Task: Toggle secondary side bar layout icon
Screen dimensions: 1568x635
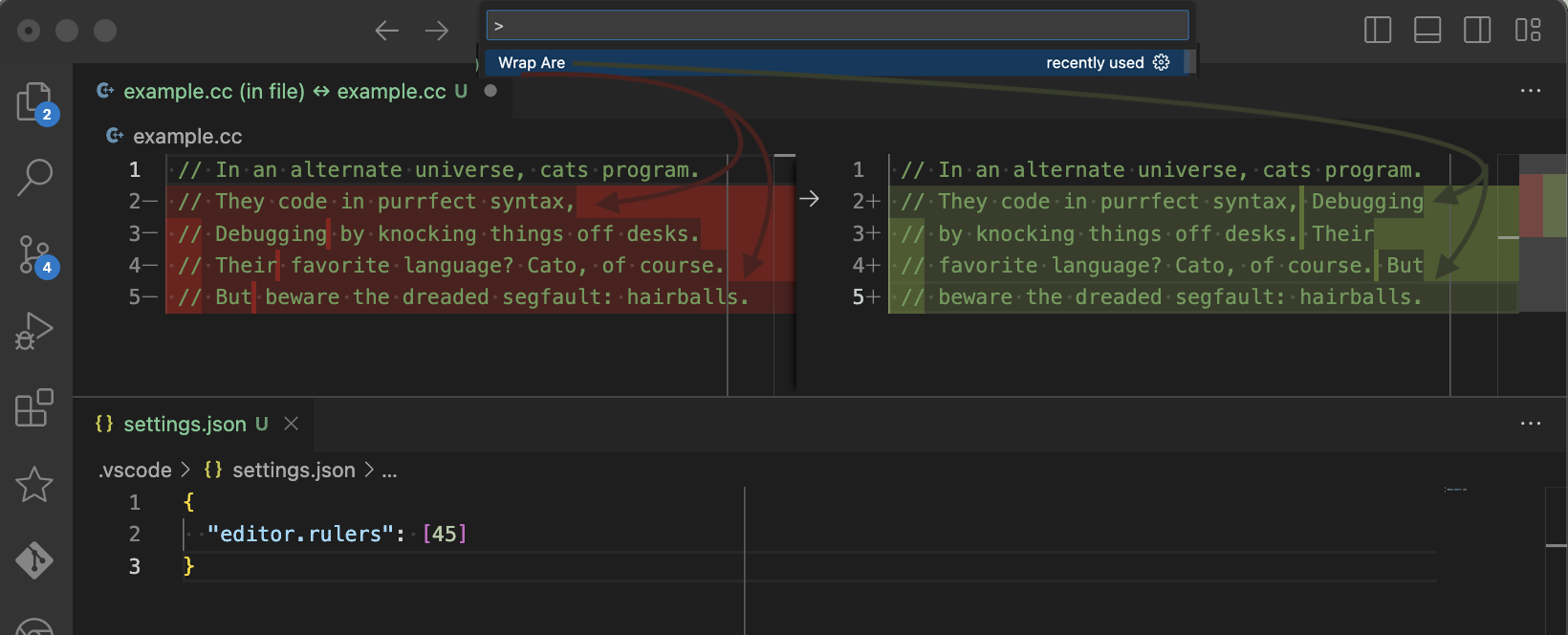Action: click(x=1477, y=31)
